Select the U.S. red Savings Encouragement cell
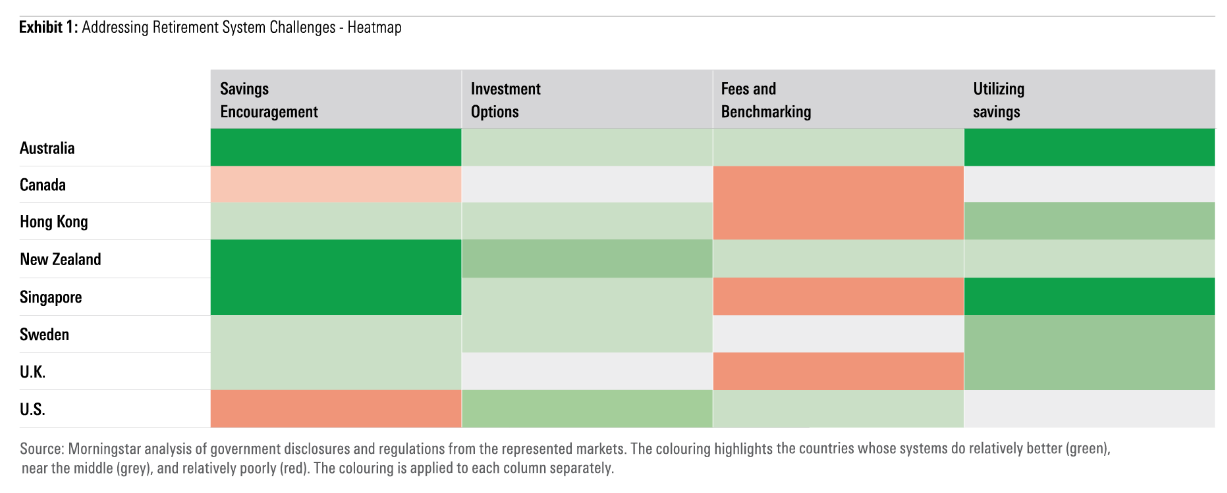 coord(335,409)
